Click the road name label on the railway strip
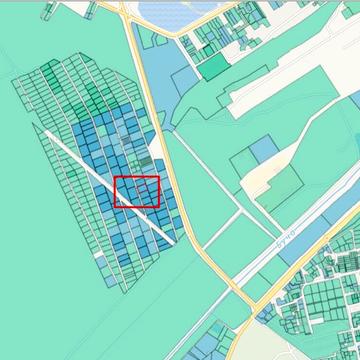This screenshot has width=360, height=360. pos(286,239)
